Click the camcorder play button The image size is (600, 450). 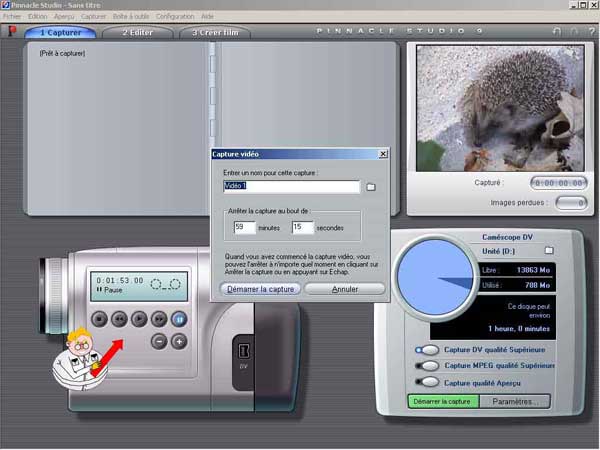[x=139, y=319]
